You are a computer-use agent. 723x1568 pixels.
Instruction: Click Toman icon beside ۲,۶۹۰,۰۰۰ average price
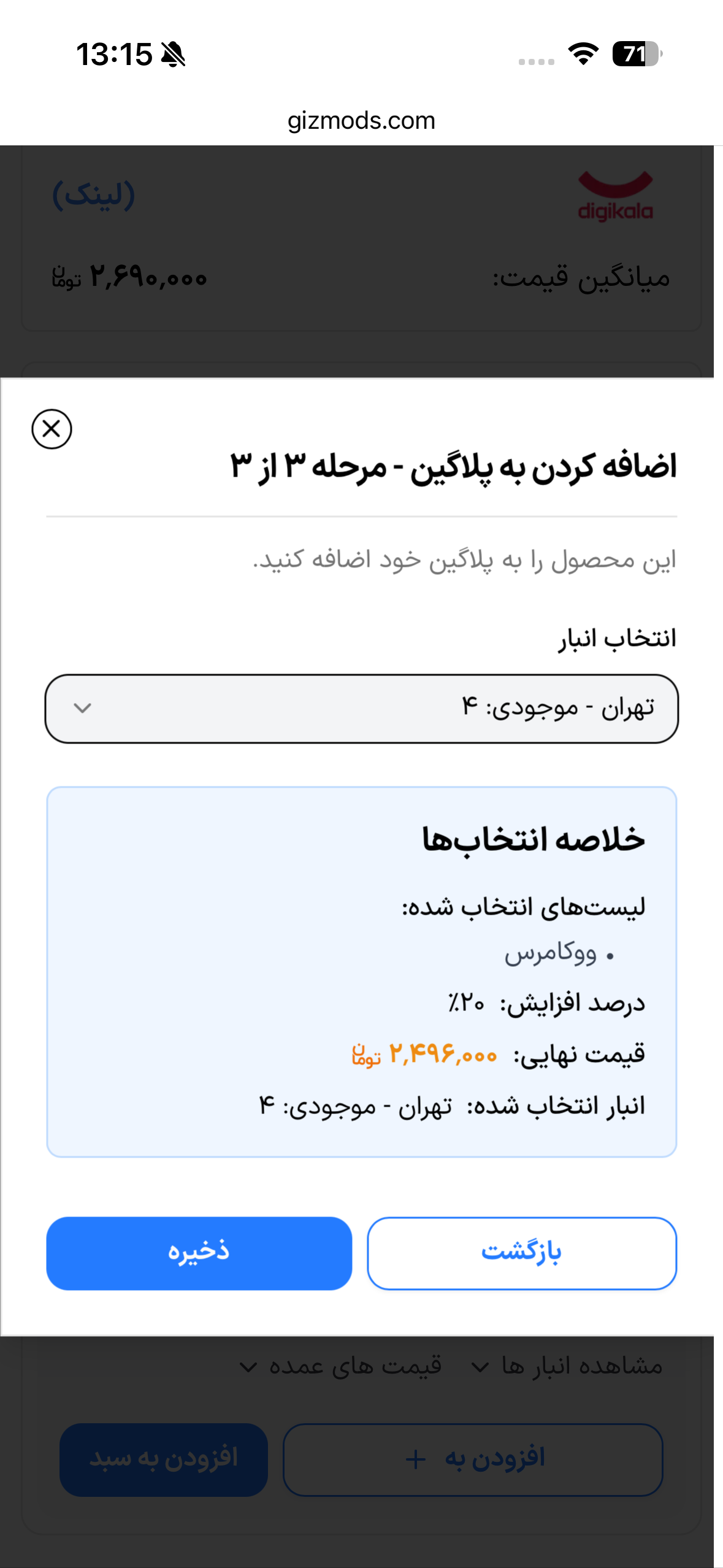(67, 277)
